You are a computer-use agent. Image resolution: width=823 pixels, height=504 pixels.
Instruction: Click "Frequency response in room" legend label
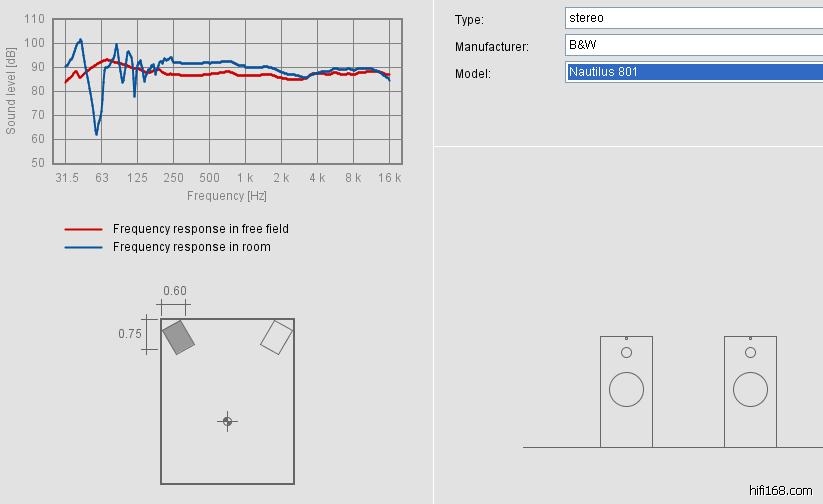click(191, 247)
